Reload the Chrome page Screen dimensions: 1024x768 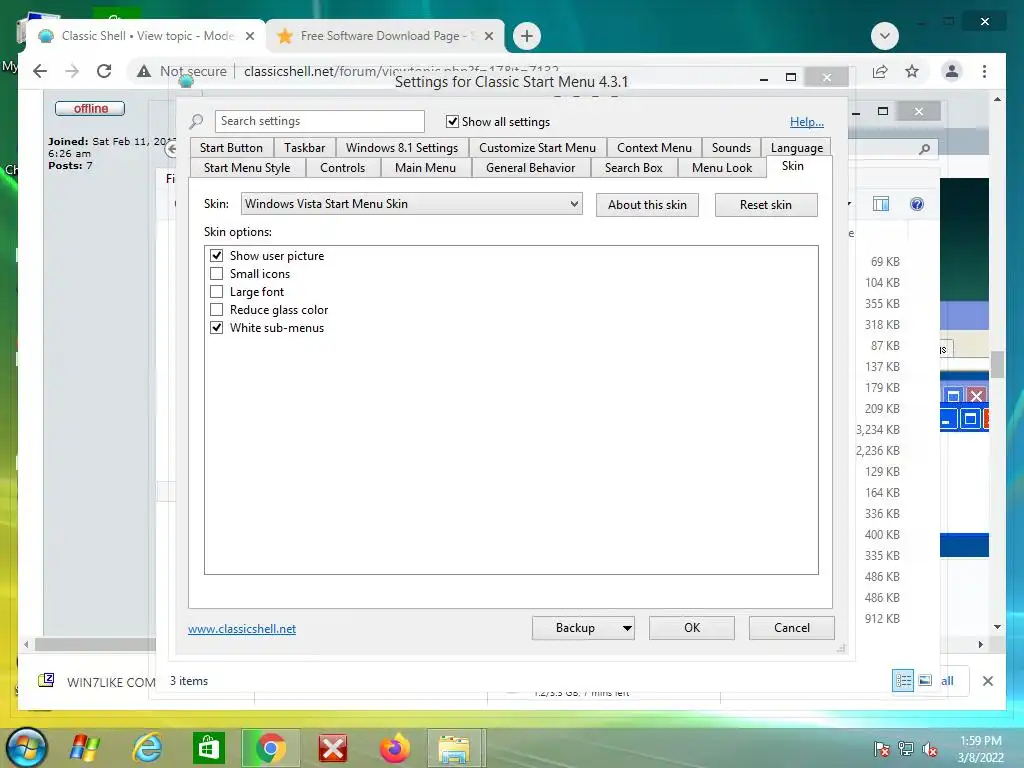(104, 71)
